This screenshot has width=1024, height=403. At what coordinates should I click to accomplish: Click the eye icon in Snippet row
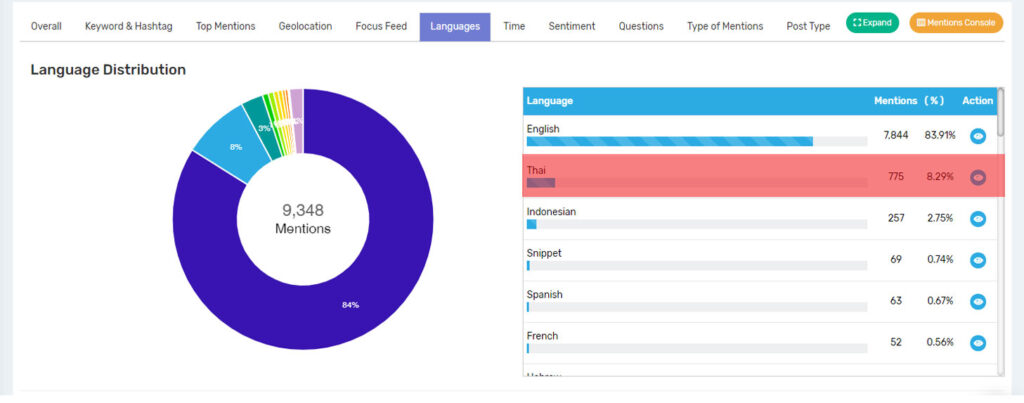[977, 260]
